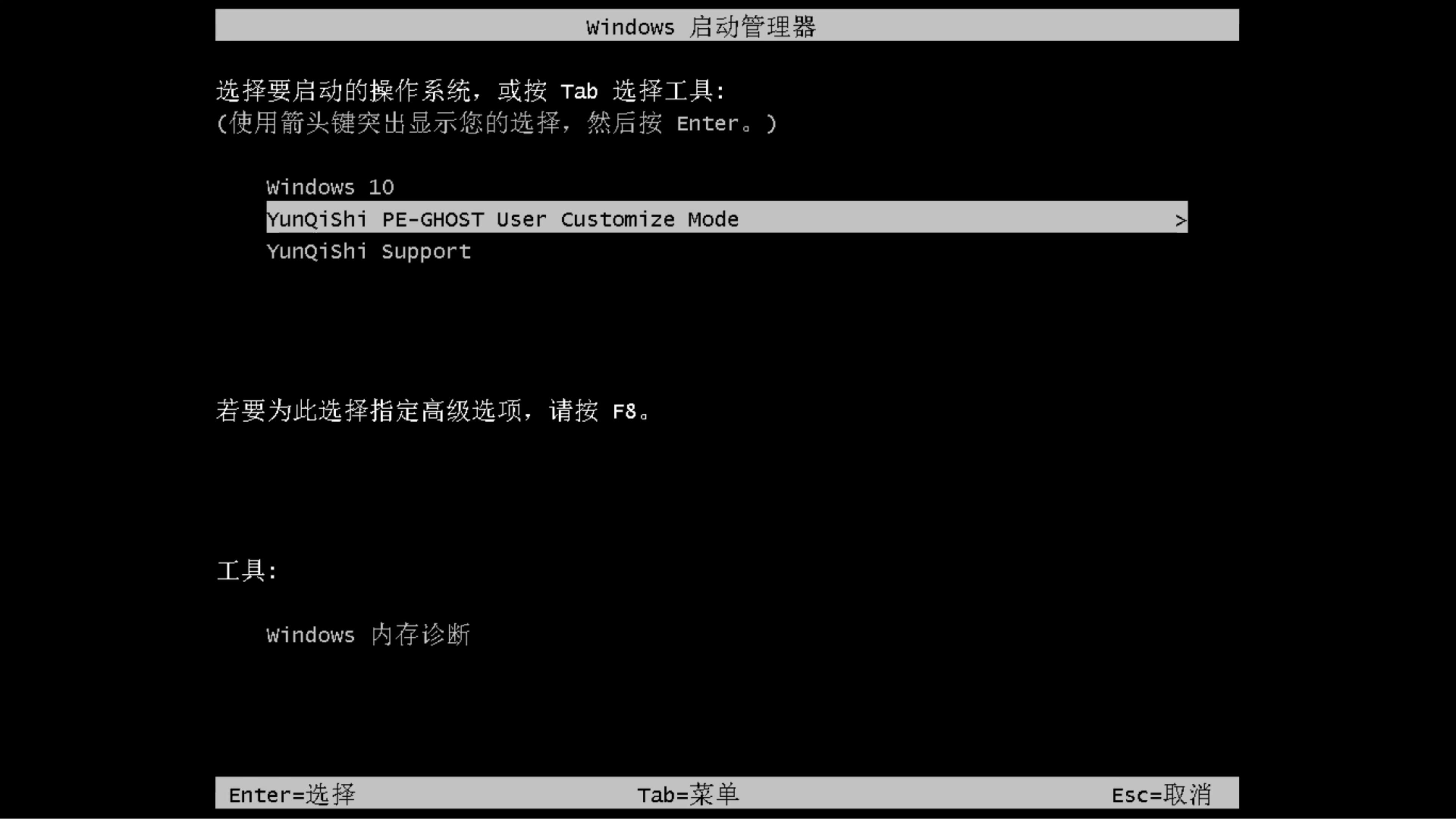The image size is (1456, 819).
Task: Select YunQiShi PE-GHOST User Customize Mode
Action: pyautogui.click(x=727, y=219)
